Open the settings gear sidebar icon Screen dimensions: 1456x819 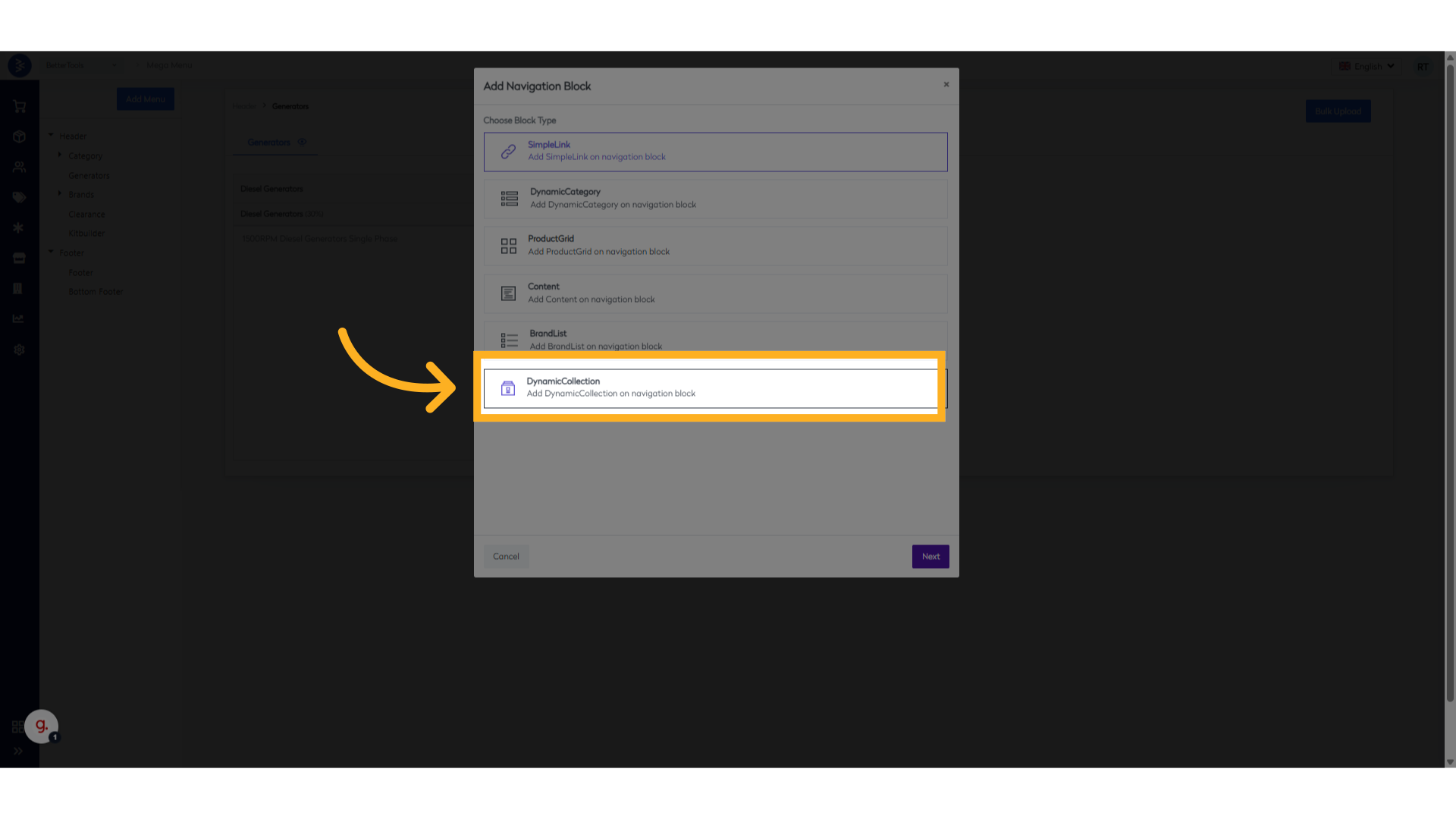click(x=19, y=350)
